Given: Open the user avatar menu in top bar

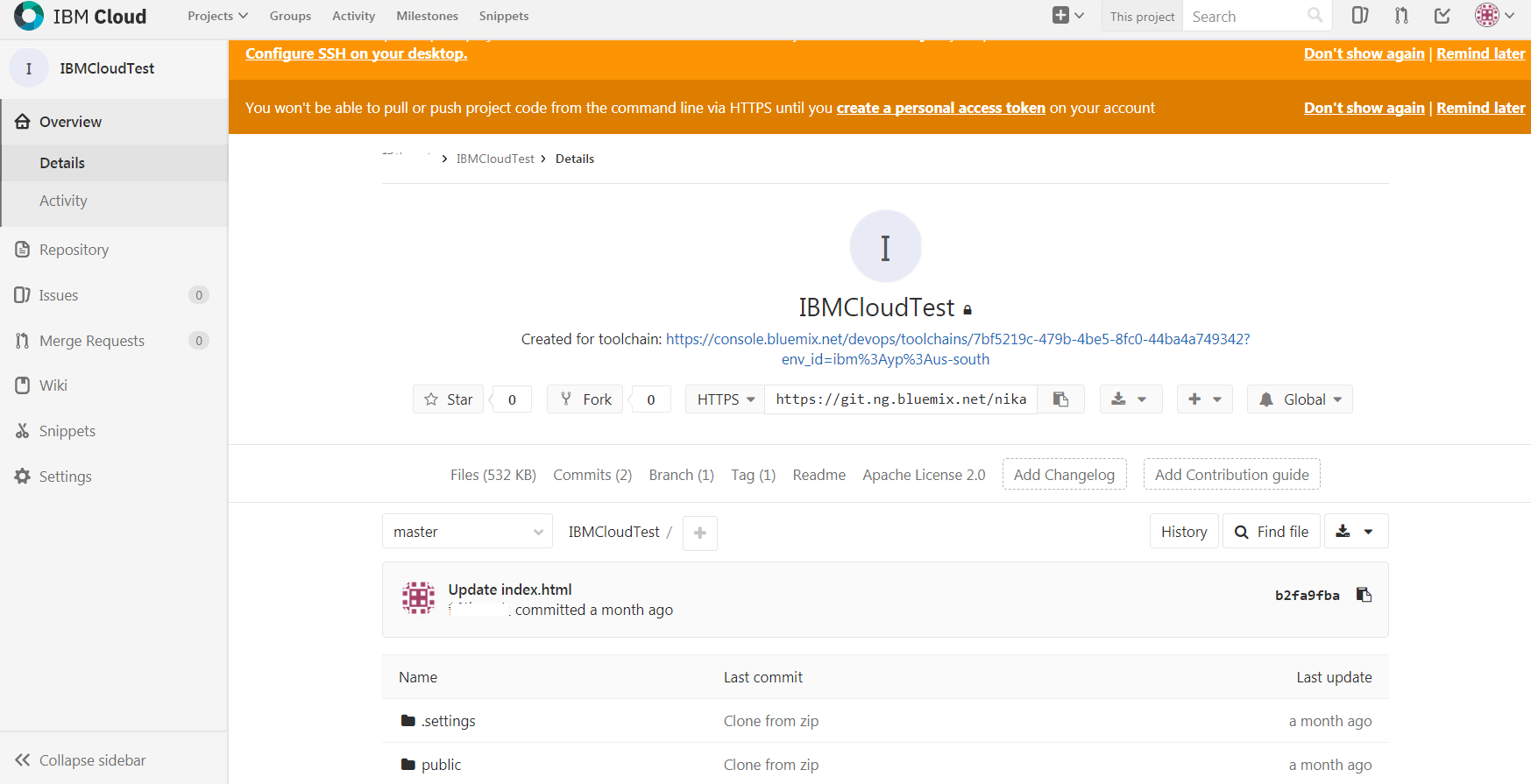Looking at the screenshot, I should [1494, 15].
